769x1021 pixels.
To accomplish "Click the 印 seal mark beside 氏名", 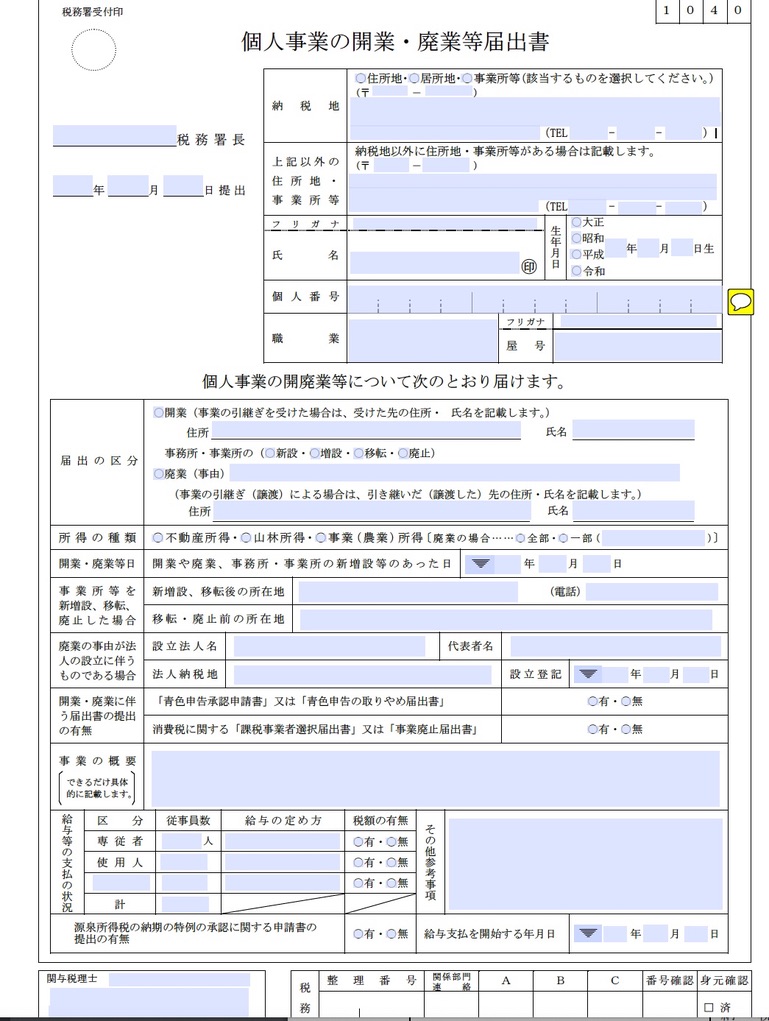I will coord(529,266).
